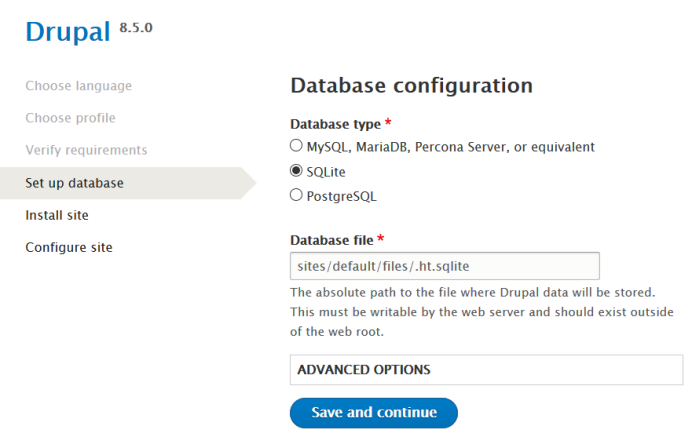Click the Choose language installation step

(78, 86)
